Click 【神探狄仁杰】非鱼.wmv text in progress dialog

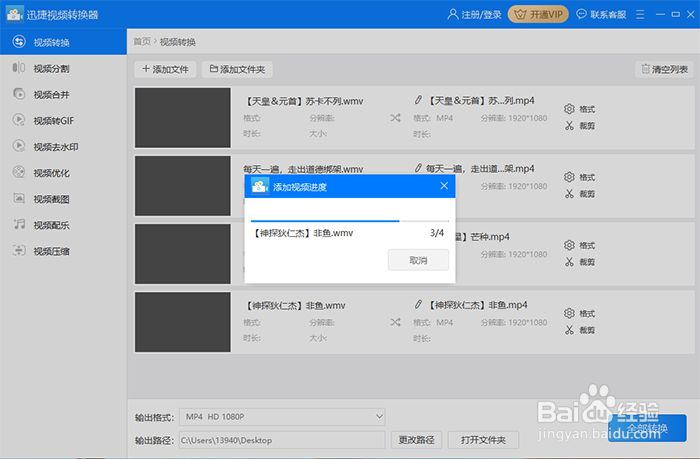click(303, 233)
